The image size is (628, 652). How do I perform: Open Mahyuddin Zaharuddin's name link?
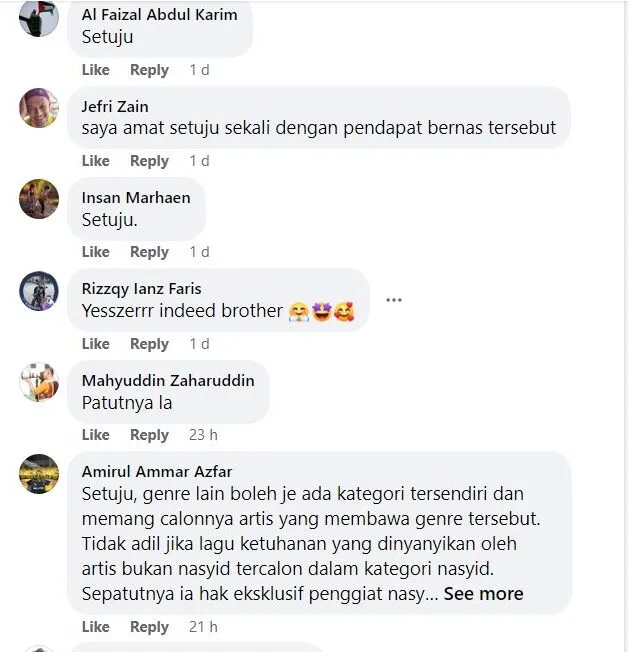[x=168, y=380]
